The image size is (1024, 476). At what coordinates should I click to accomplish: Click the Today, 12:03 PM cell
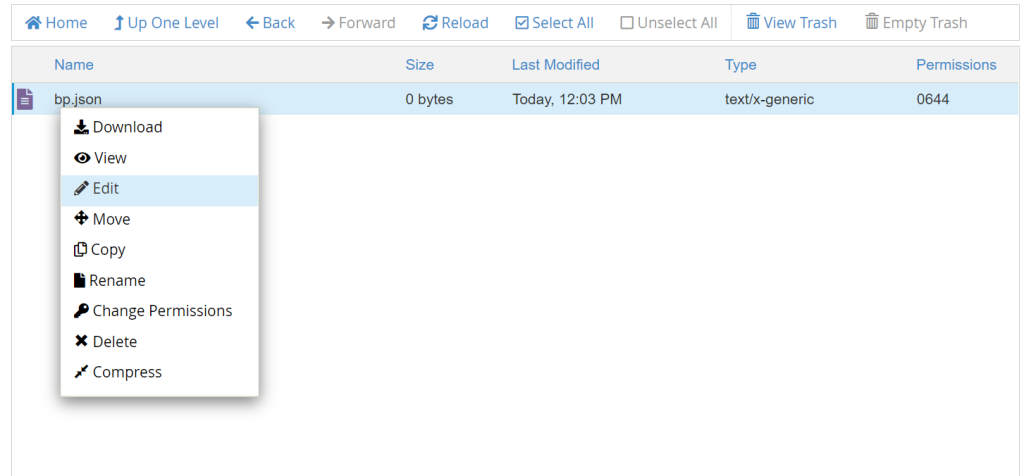567,100
